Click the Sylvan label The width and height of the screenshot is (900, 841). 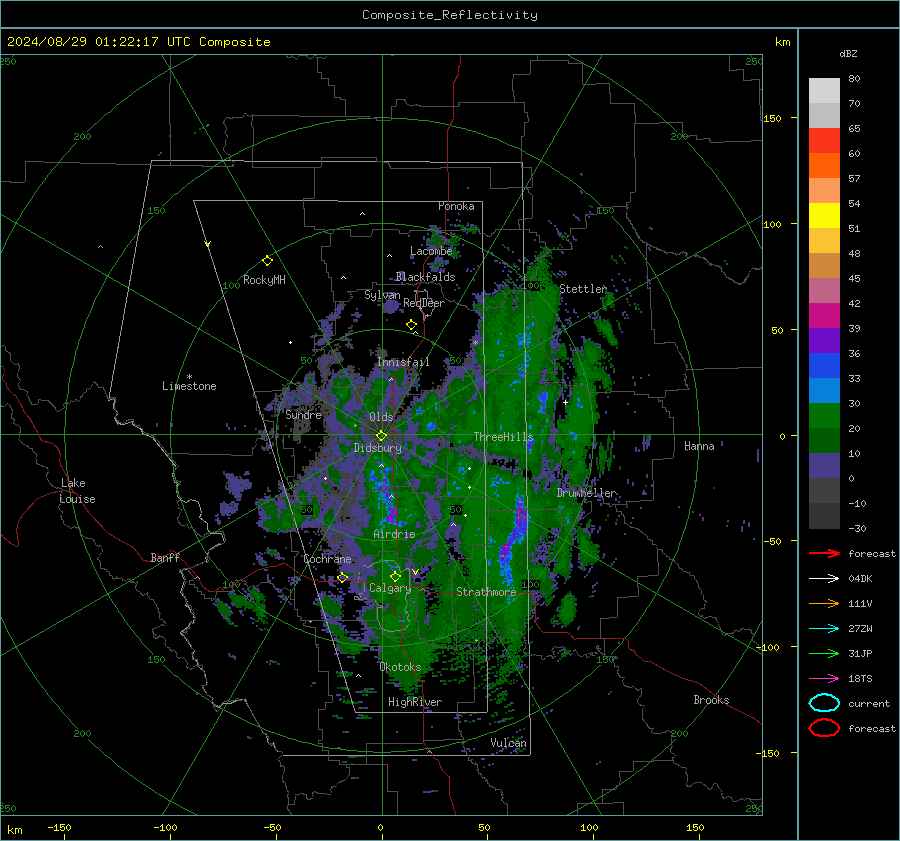pos(382,296)
